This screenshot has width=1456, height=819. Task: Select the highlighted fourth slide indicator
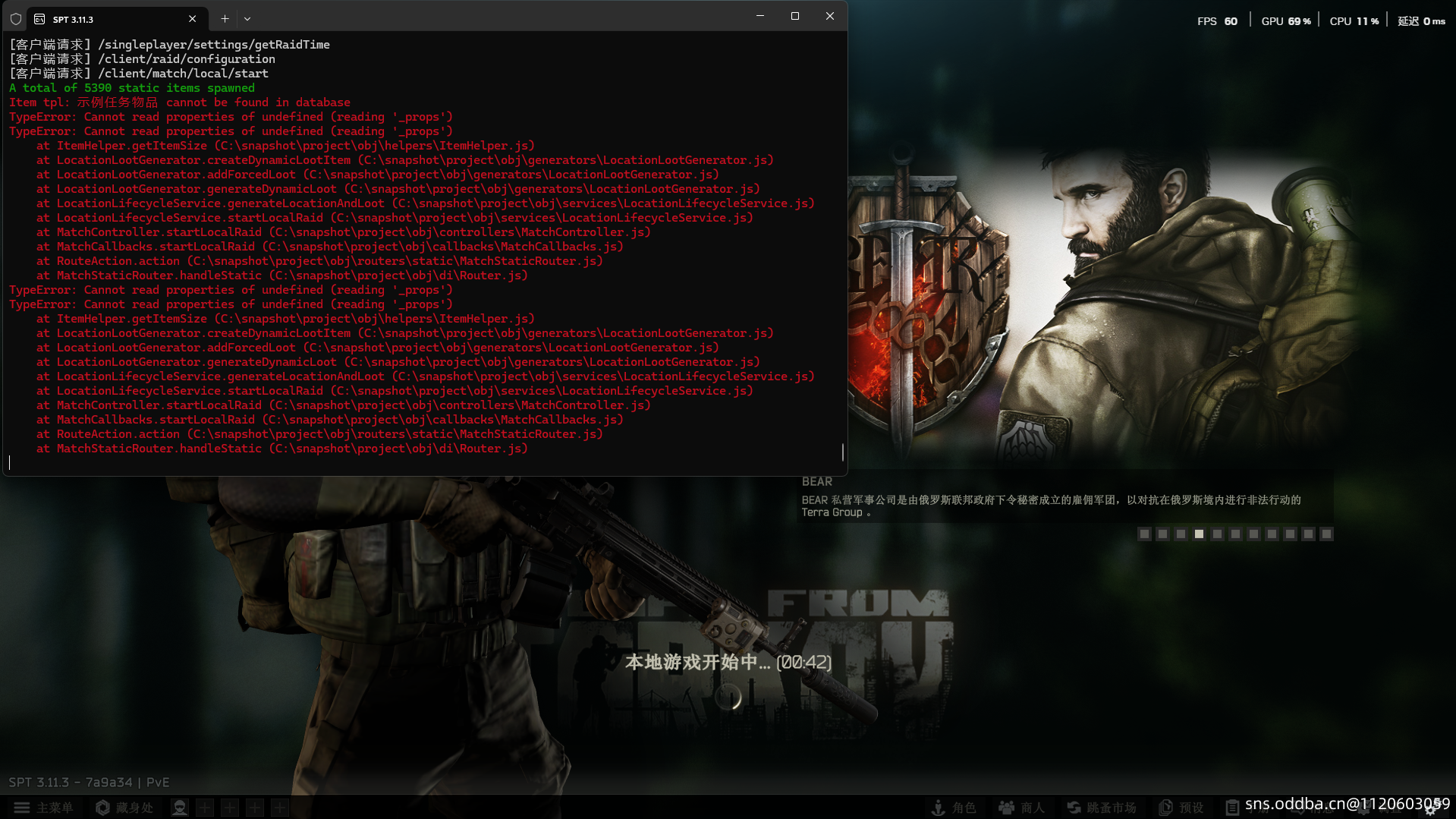click(x=1199, y=534)
